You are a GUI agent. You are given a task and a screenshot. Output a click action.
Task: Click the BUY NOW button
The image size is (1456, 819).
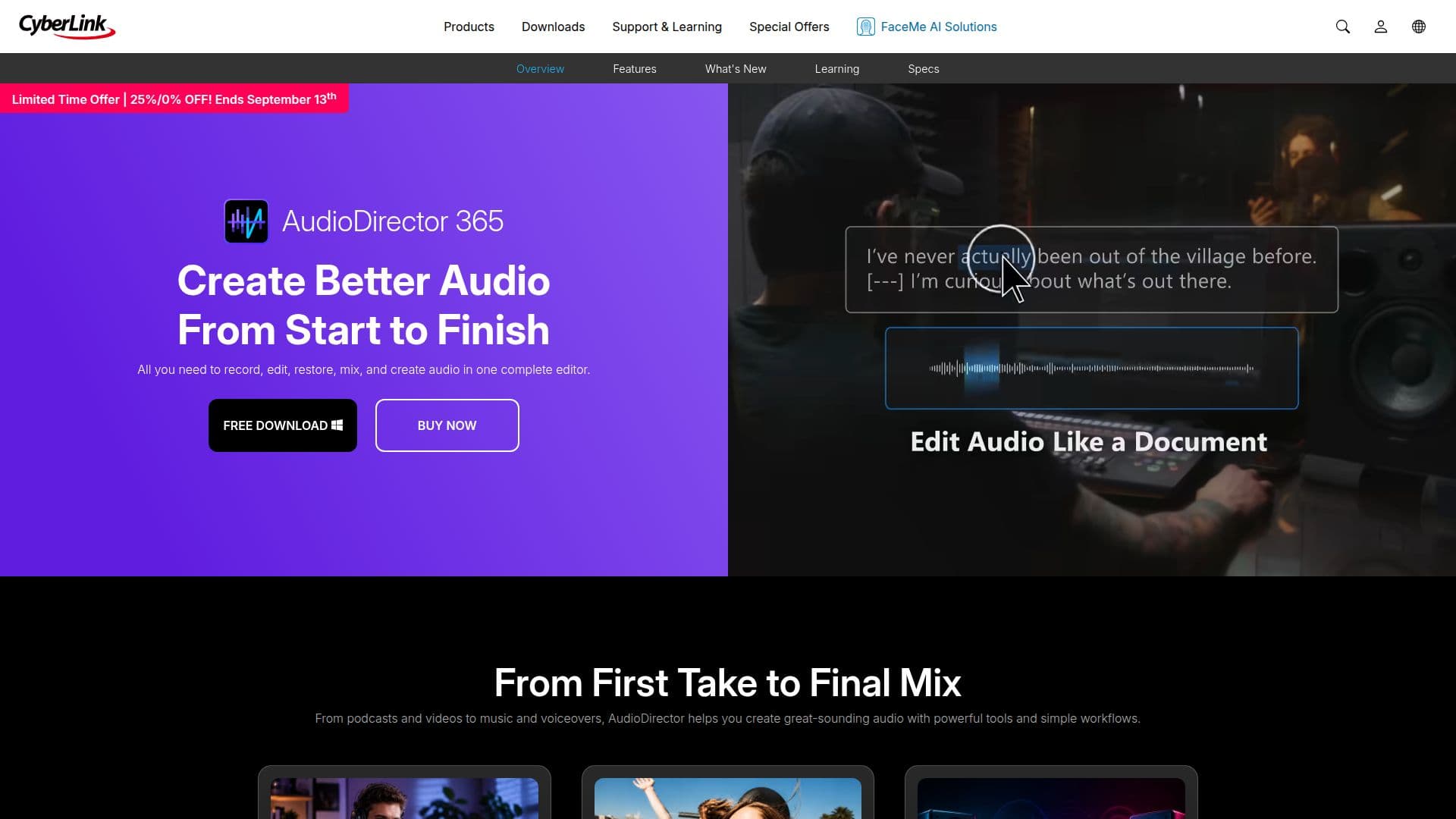(x=447, y=425)
